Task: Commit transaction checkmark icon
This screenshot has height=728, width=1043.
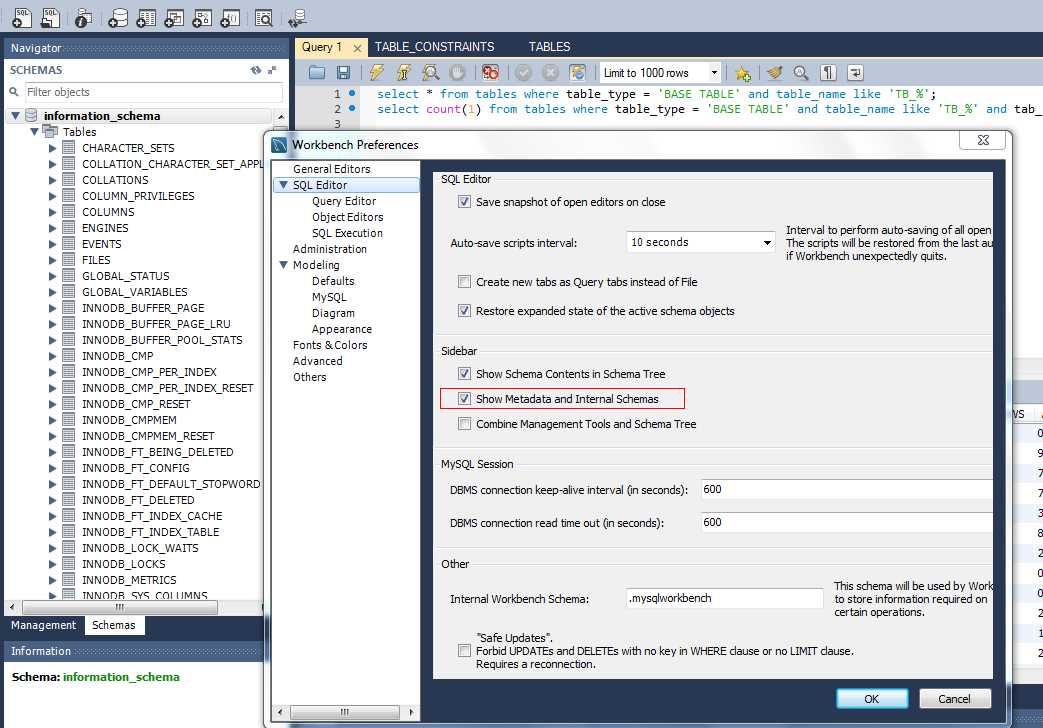Action: point(523,73)
